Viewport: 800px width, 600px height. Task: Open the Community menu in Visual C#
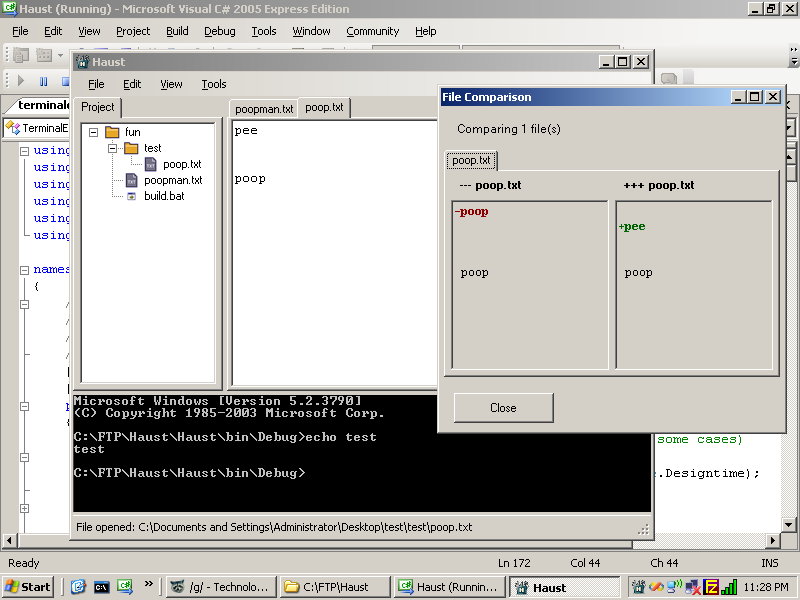pos(372,31)
